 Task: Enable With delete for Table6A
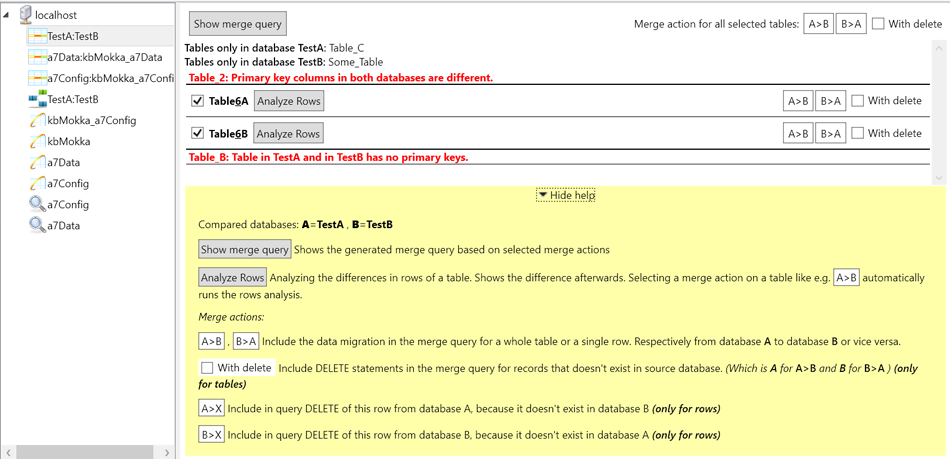click(857, 101)
